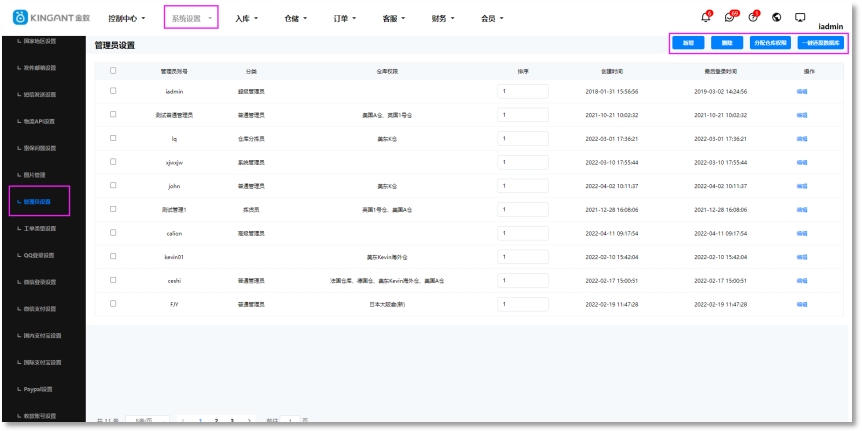Click the 日本大阪仓(新) warehouse cell
The image size is (862, 431).
(387, 305)
